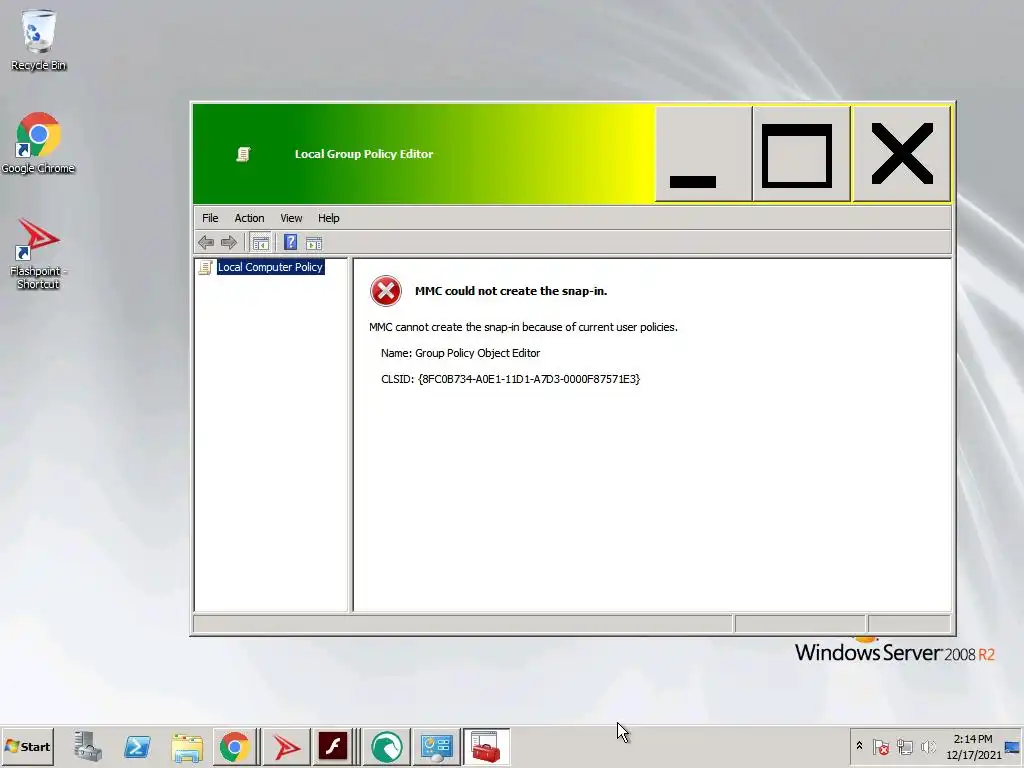This screenshot has width=1024, height=768.
Task: Click the volume speaker tray icon
Action: click(x=927, y=746)
